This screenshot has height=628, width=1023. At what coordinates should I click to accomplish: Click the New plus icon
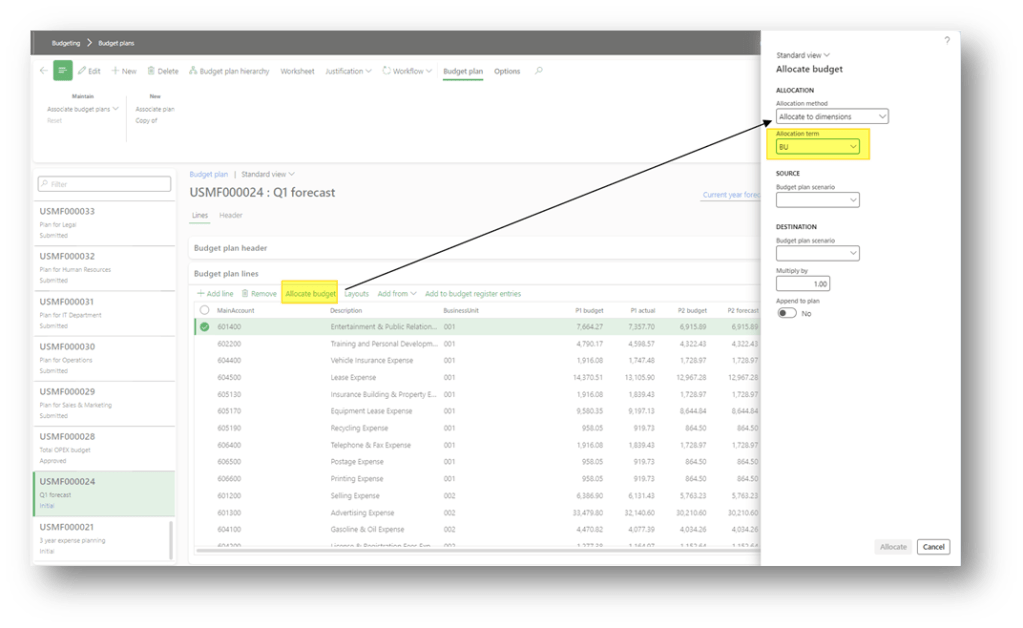pyautogui.click(x=116, y=71)
